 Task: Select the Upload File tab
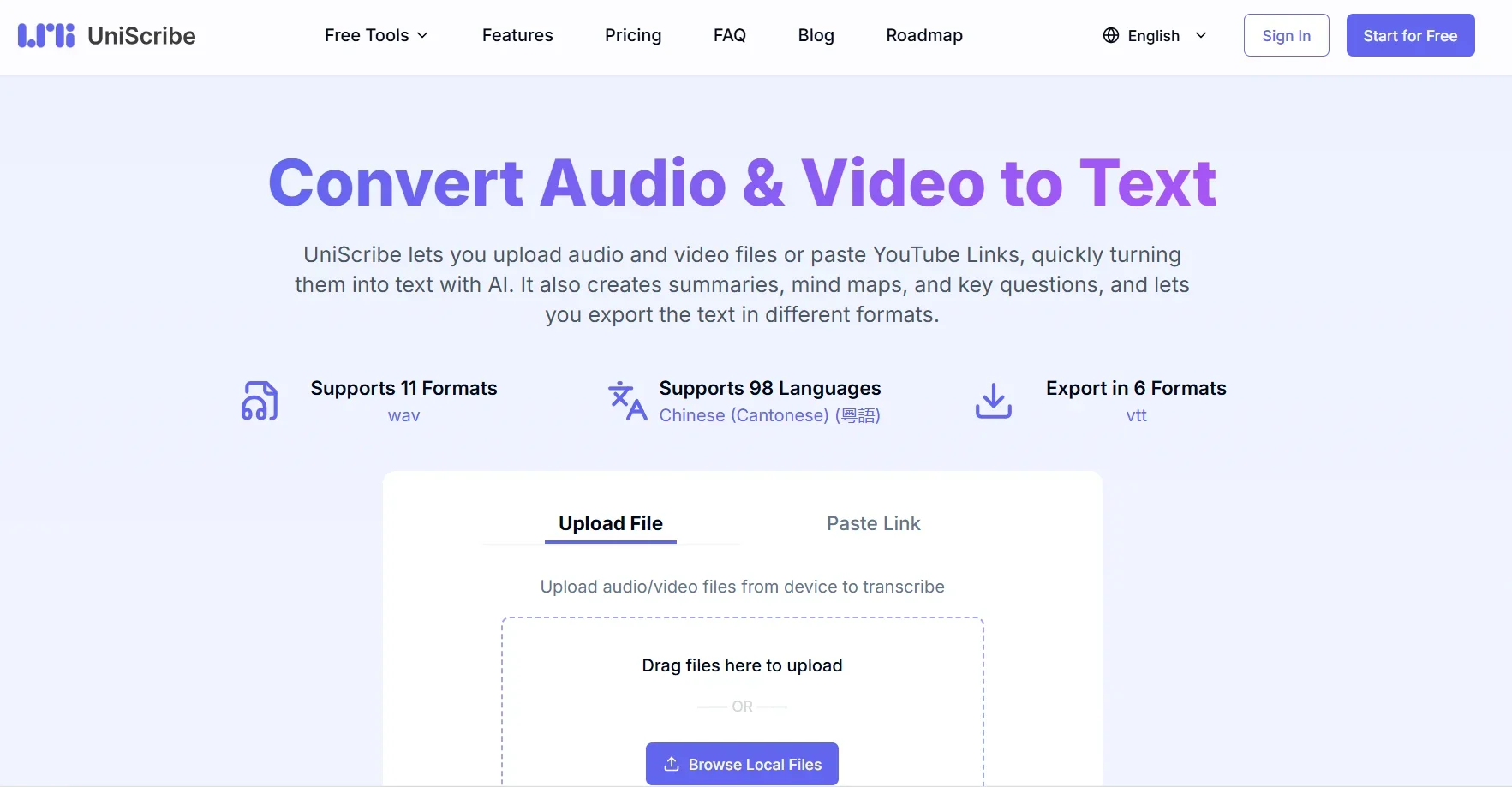(610, 523)
